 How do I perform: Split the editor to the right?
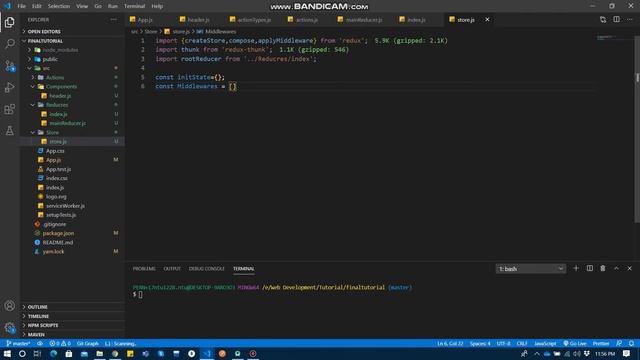616,20
